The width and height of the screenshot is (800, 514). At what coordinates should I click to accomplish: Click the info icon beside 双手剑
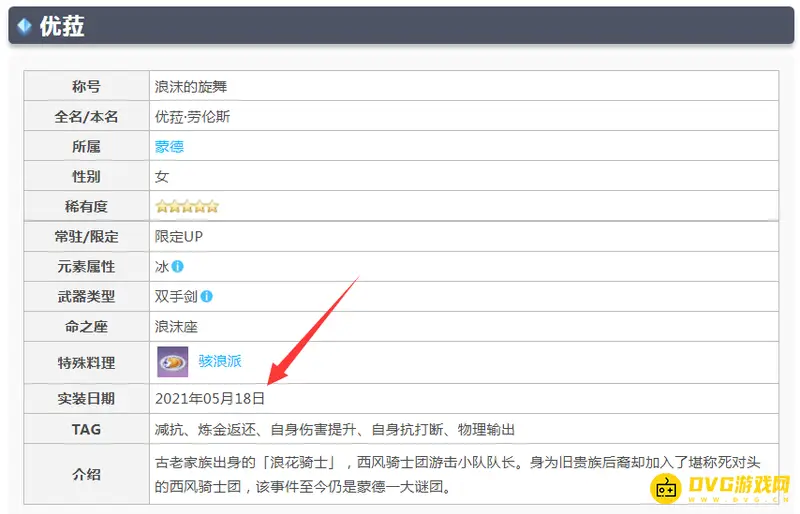(x=206, y=297)
